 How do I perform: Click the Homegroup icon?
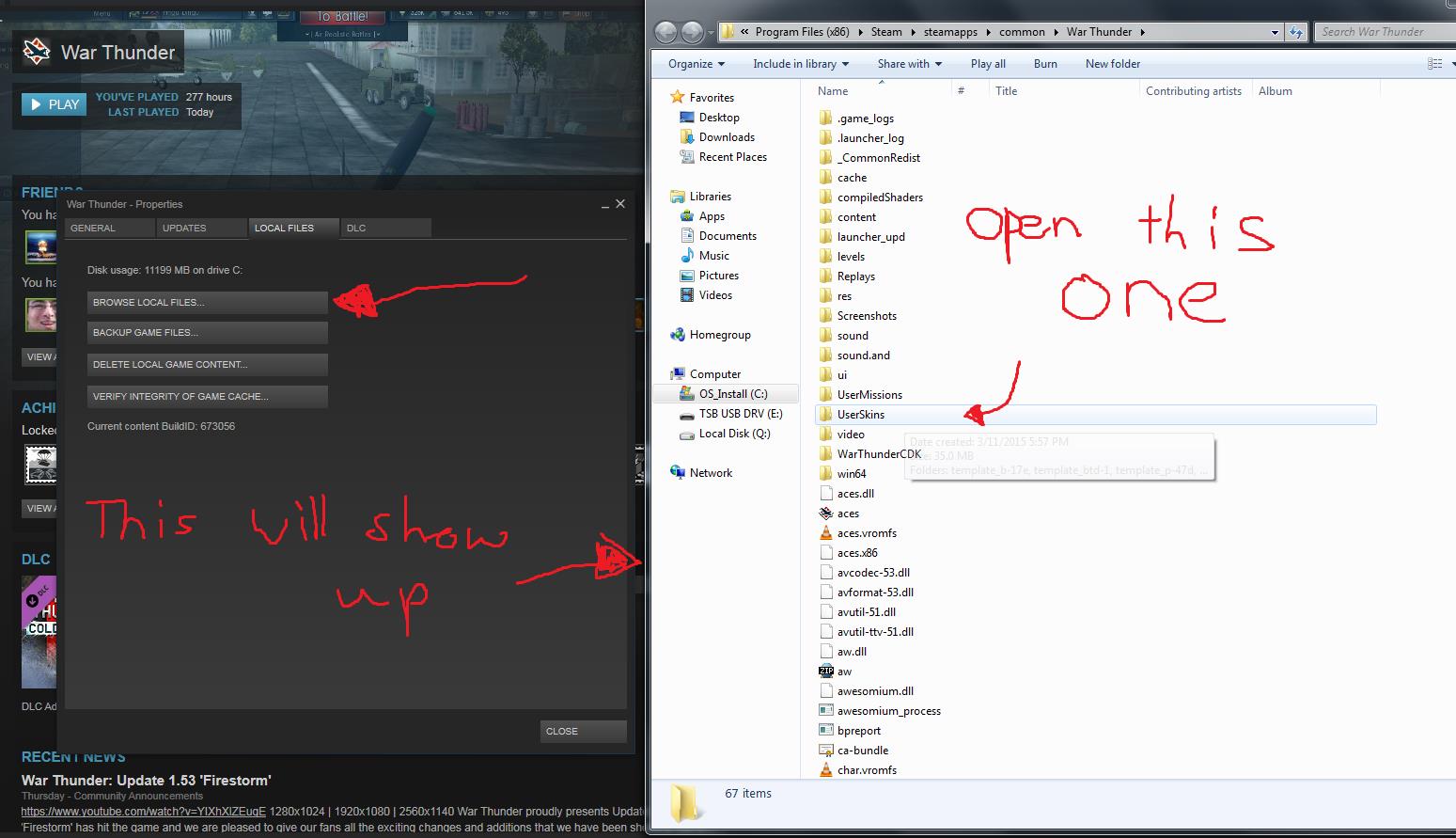[x=677, y=335]
